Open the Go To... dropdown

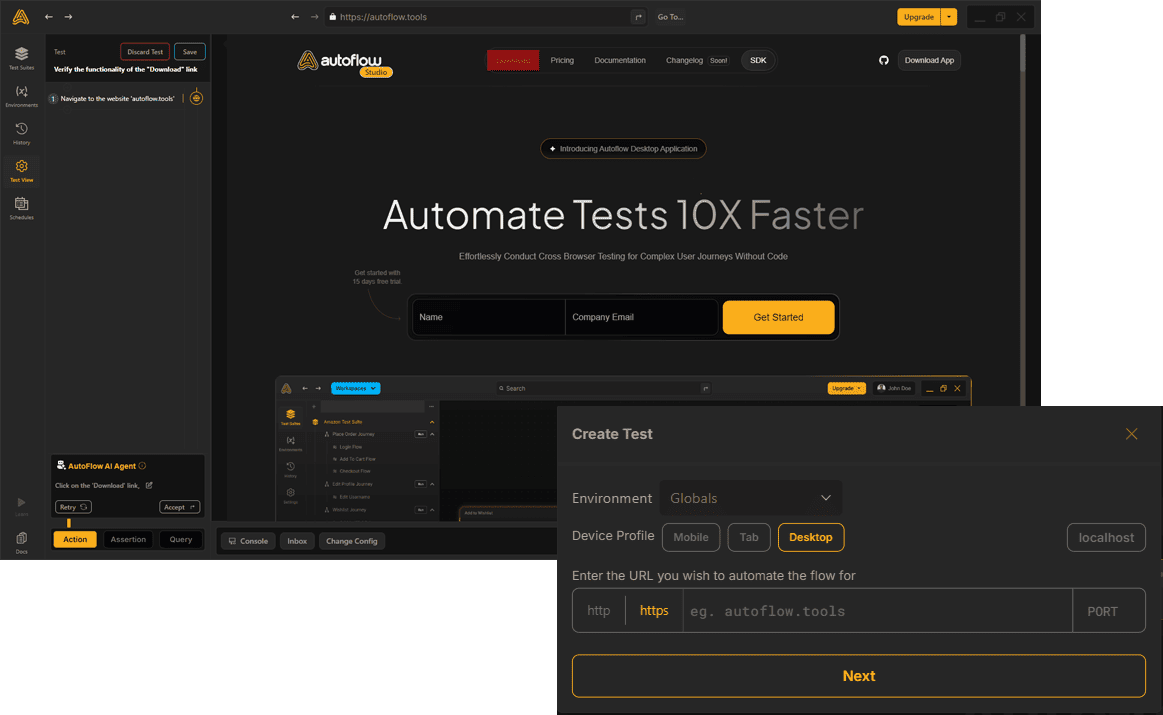(671, 16)
